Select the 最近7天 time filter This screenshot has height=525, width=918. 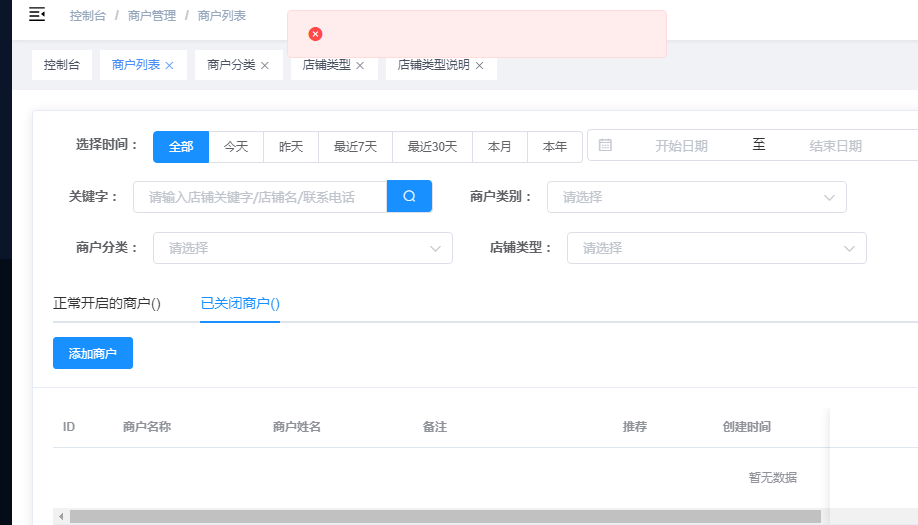click(355, 146)
